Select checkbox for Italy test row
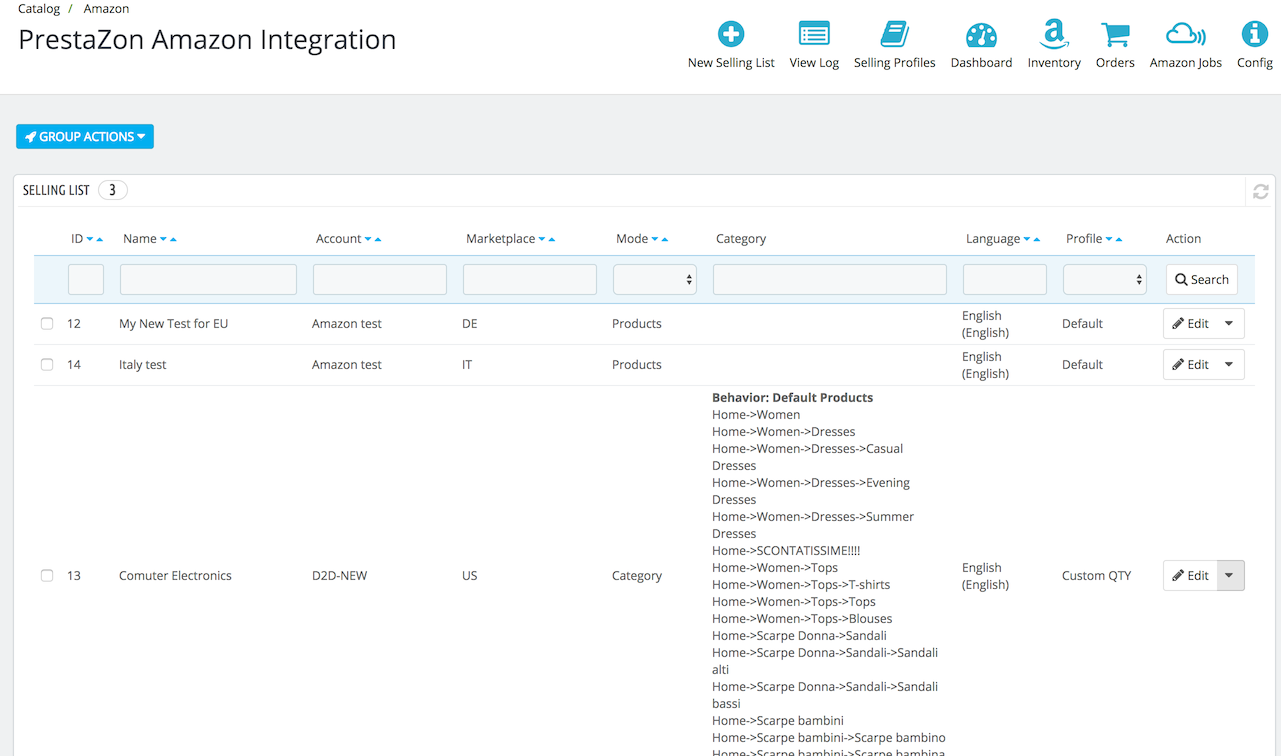 click(47, 365)
